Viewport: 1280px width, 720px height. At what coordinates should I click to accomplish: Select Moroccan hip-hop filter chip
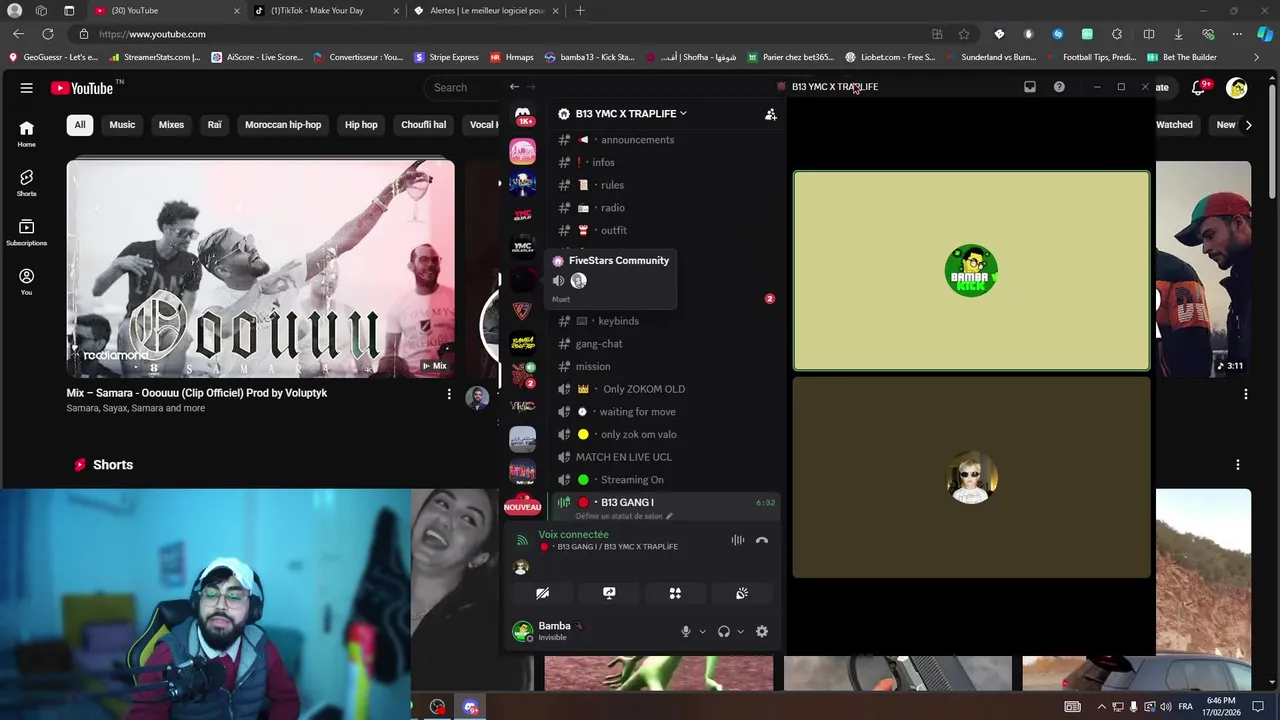pos(283,125)
